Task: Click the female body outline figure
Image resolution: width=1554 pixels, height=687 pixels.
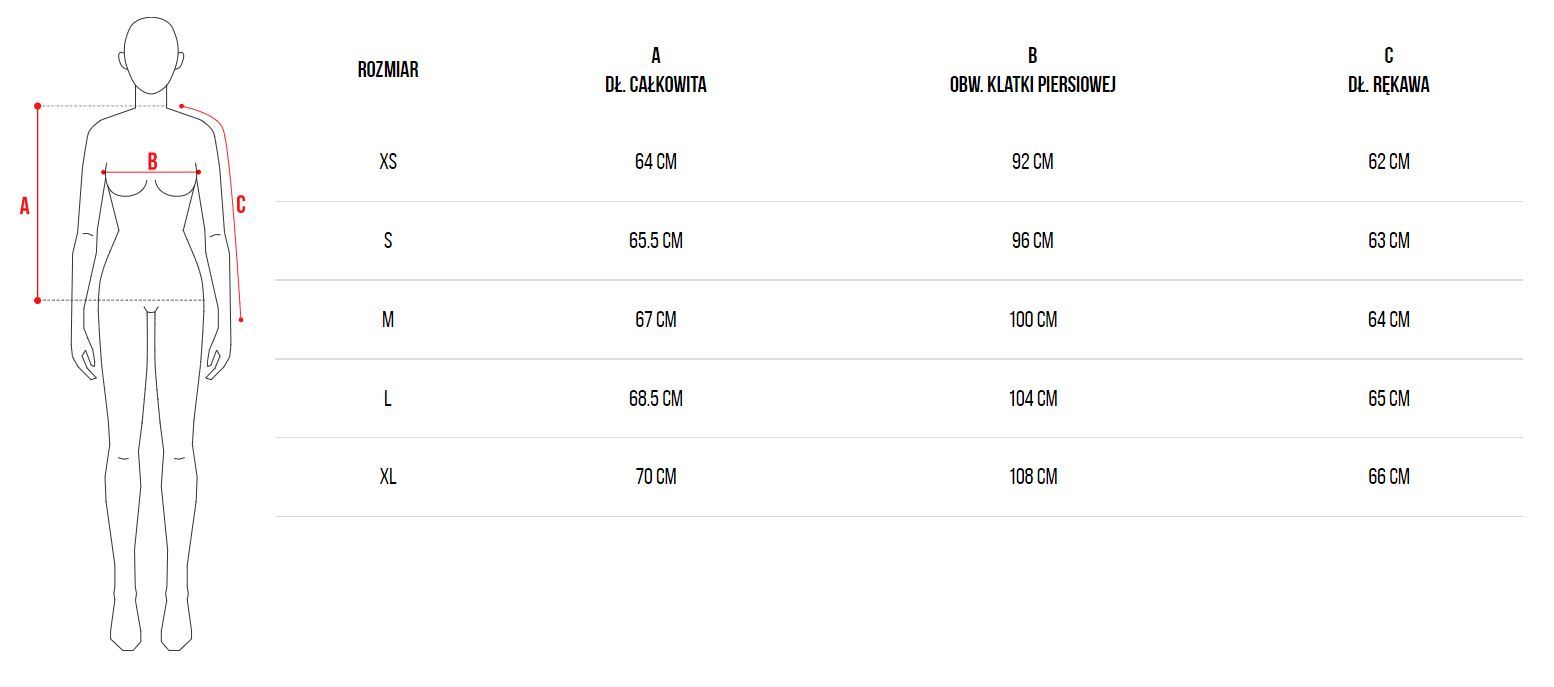Action: click(x=150, y=400)
